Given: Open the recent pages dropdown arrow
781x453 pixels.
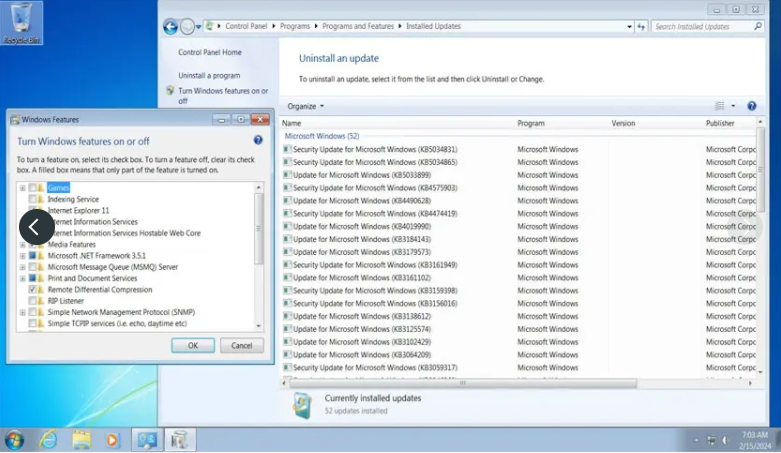Looking at the screenshot, I should click(198, 26).
